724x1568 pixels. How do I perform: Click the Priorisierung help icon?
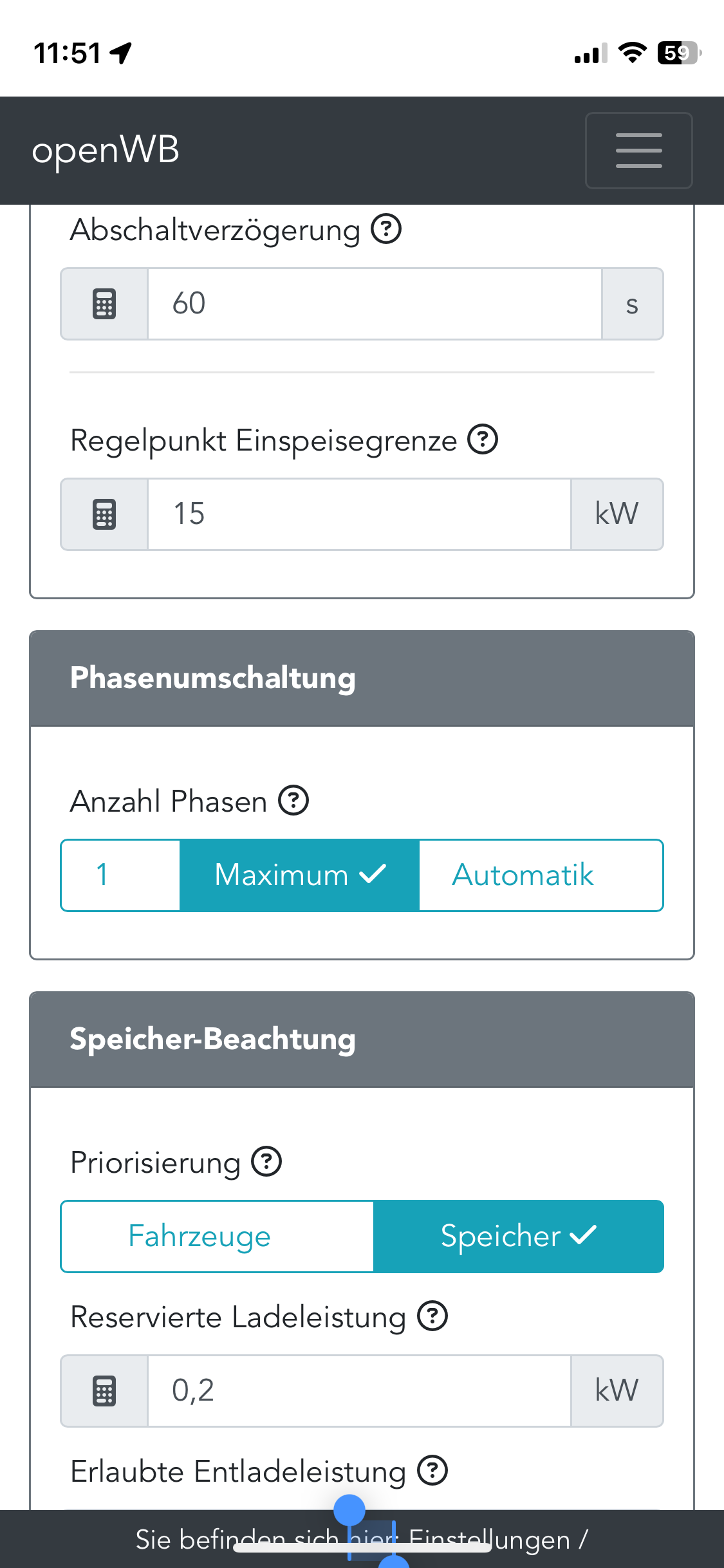tap(266, 1162)
